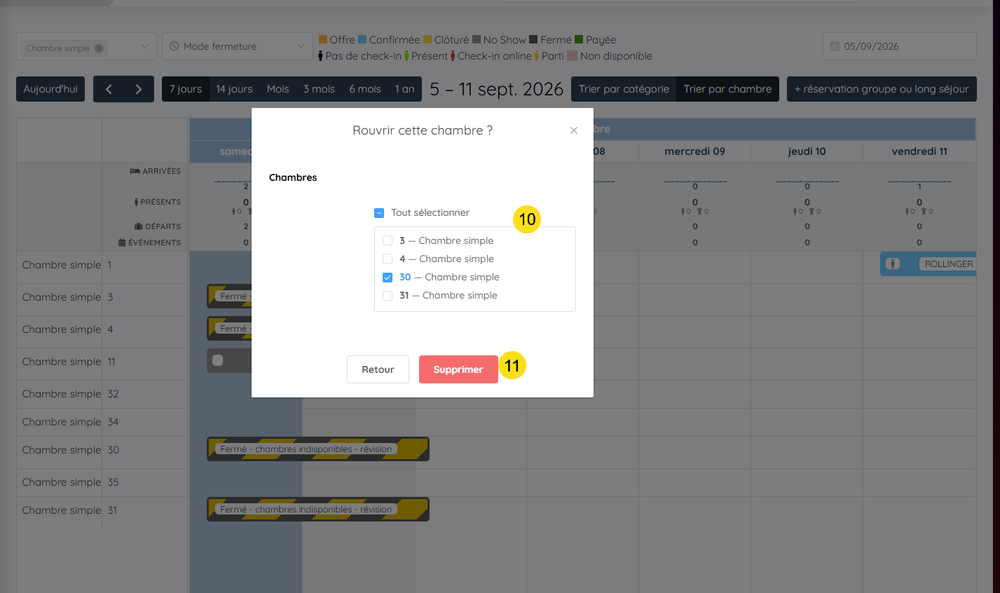The width and height of the screenshot is (1000, 593).
Task: Click the DÉPARTS suitcase icon
Action: (x=138, y=226)
